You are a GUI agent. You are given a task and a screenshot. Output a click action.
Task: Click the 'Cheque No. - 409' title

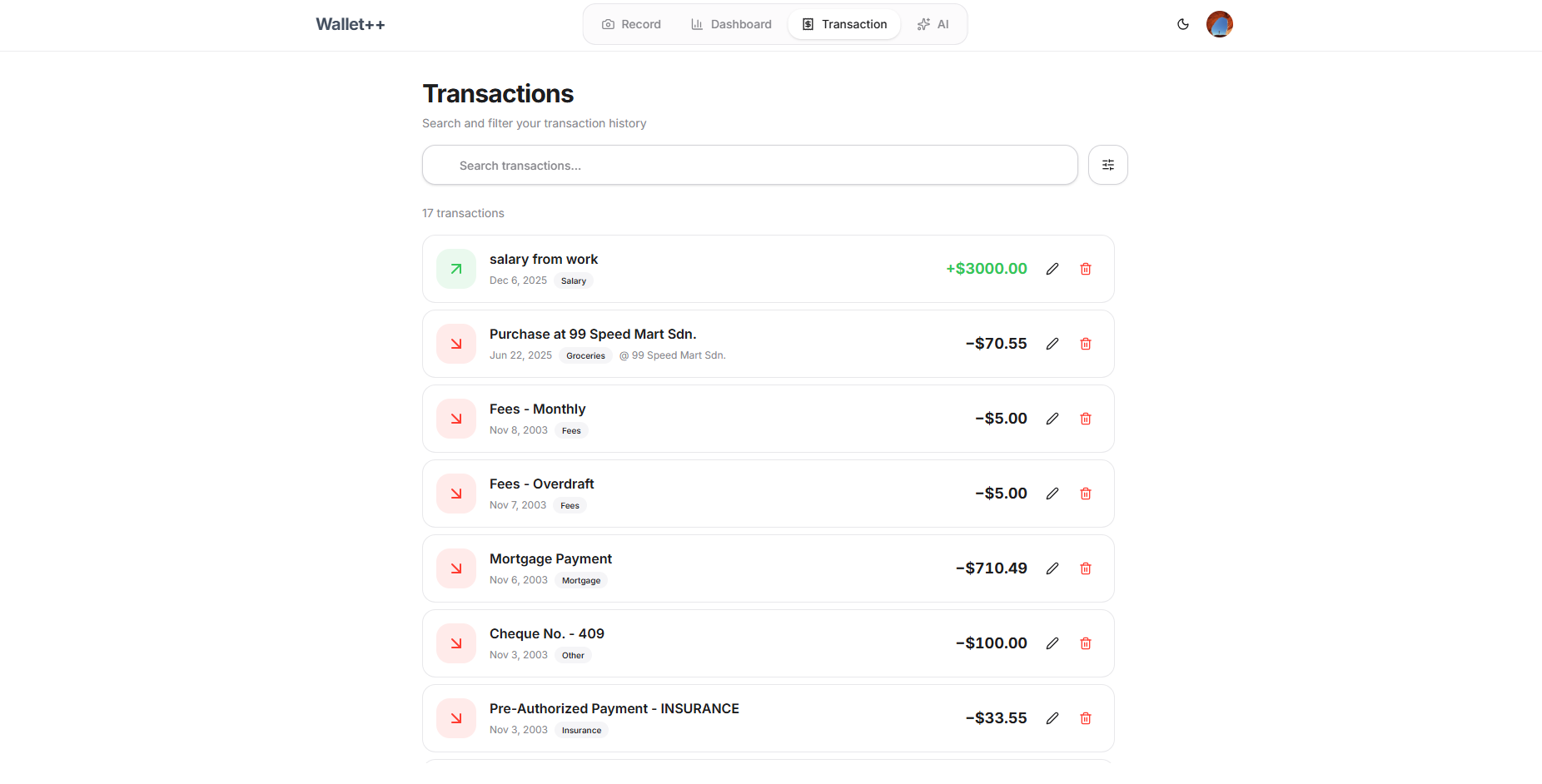547,634
